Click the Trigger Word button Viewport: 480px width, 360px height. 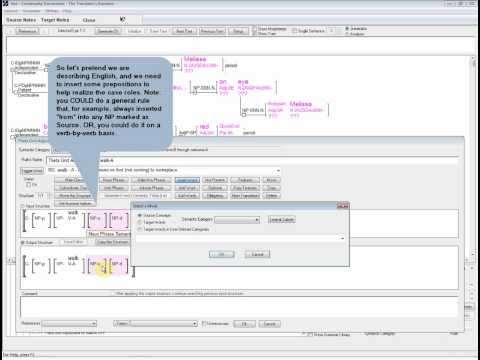click(32, 171)
